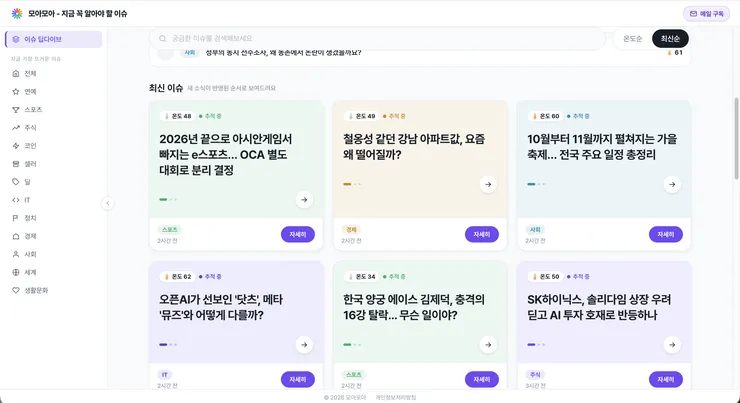Click the 사회 tag under 가을 축제 card
740x403 pixels.
click(535, 230)
